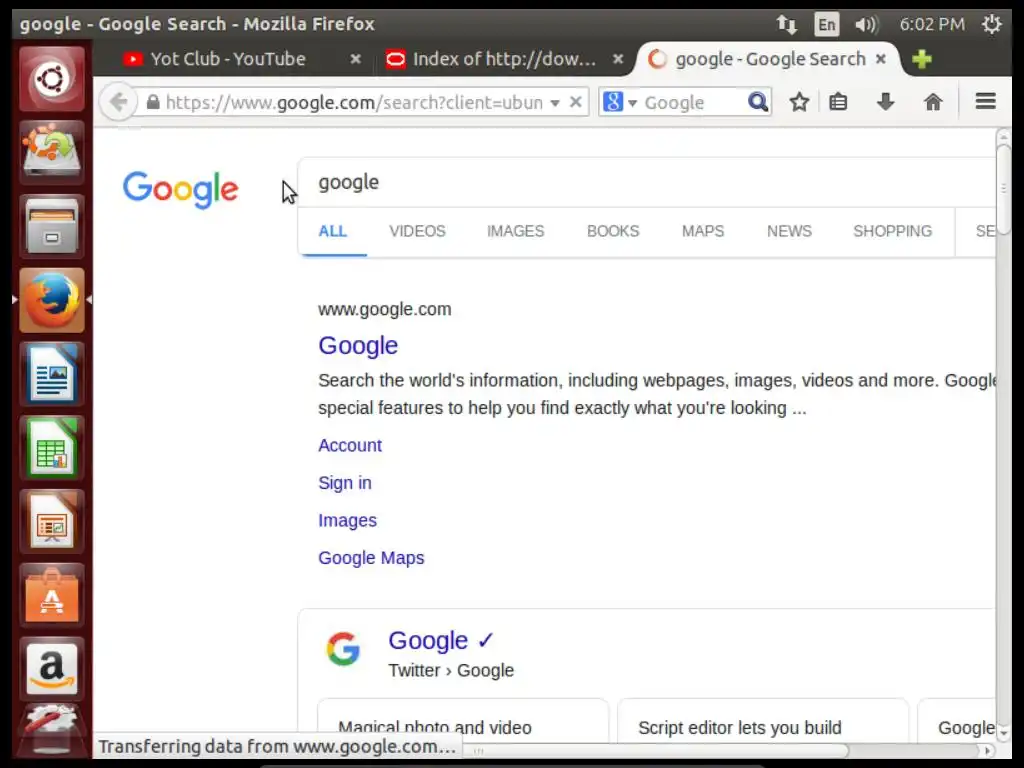Open LibreOffice Calc from dock
The image size is (1024, 768).
pyautogui.click(x=52, y=448)
